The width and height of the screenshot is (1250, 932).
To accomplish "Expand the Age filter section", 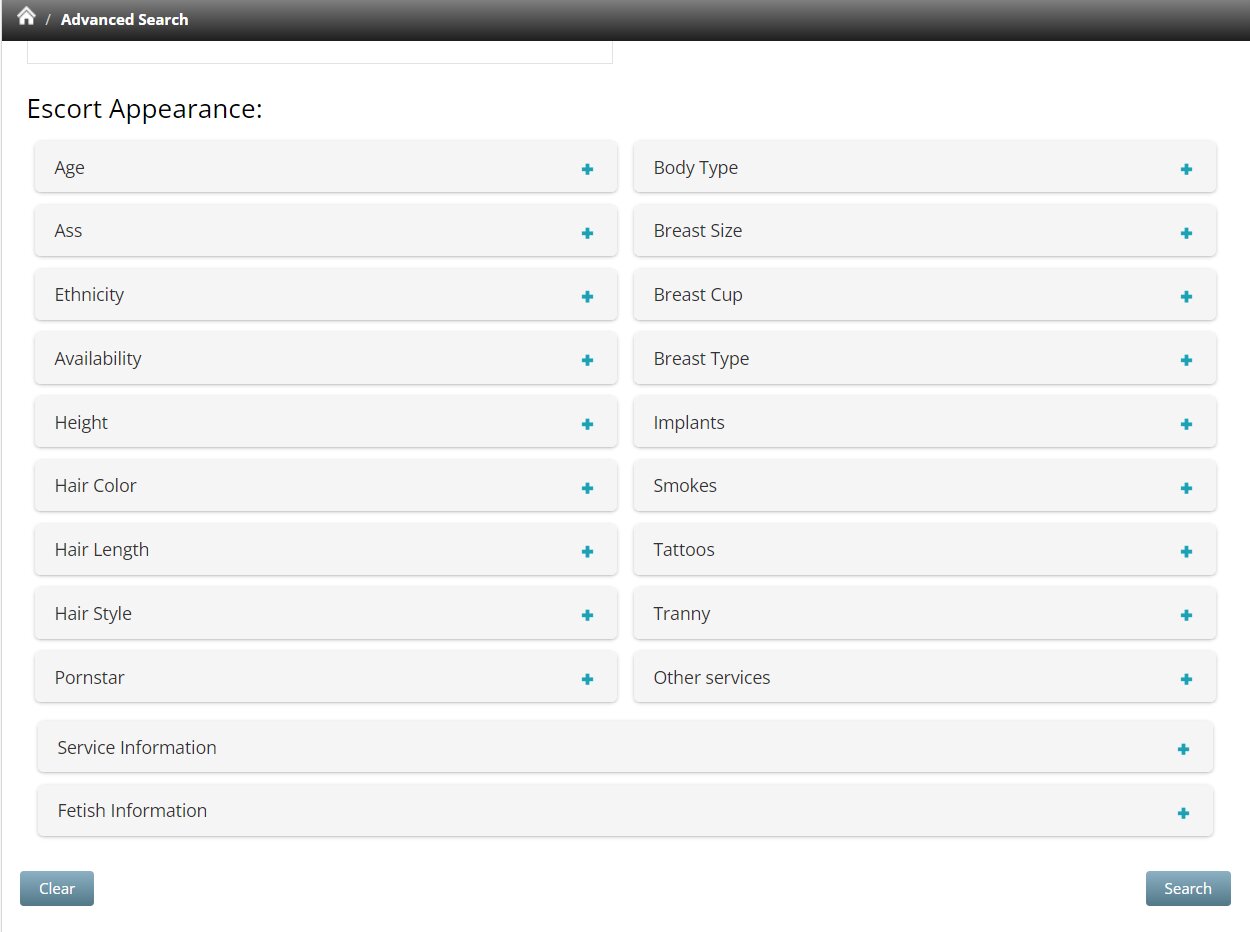I will 325,167.
